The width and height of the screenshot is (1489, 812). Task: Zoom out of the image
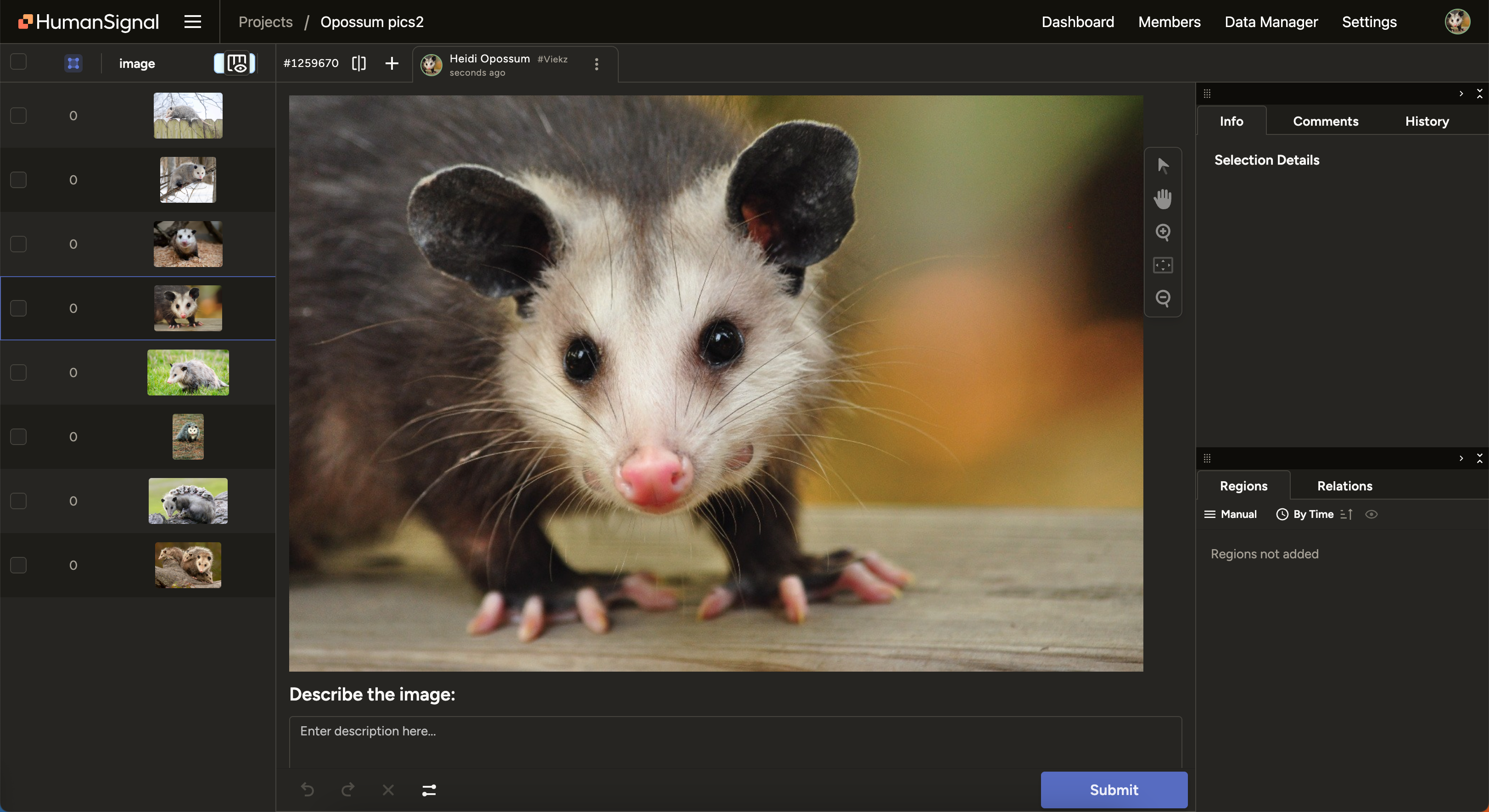pos(1163,299)
